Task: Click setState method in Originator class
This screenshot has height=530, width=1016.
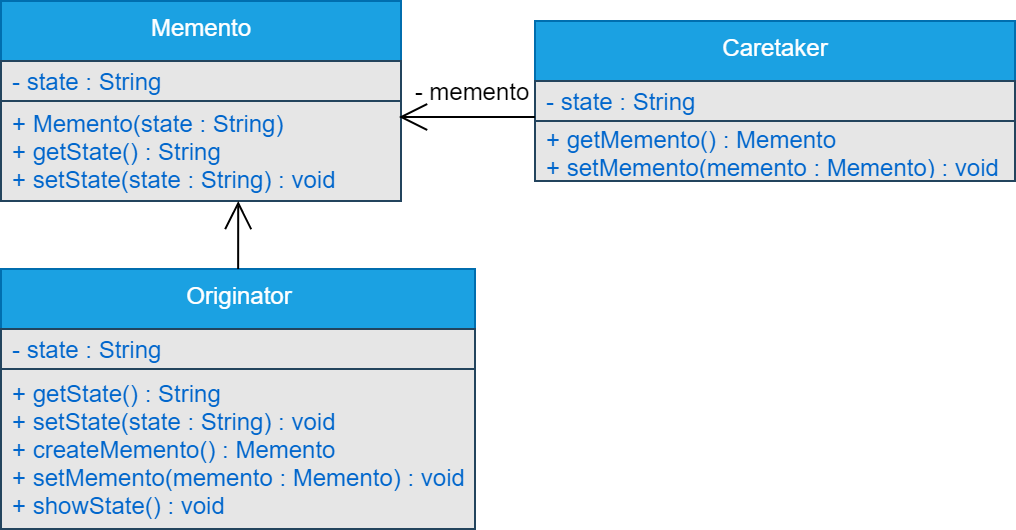Action: pos(173,422)
